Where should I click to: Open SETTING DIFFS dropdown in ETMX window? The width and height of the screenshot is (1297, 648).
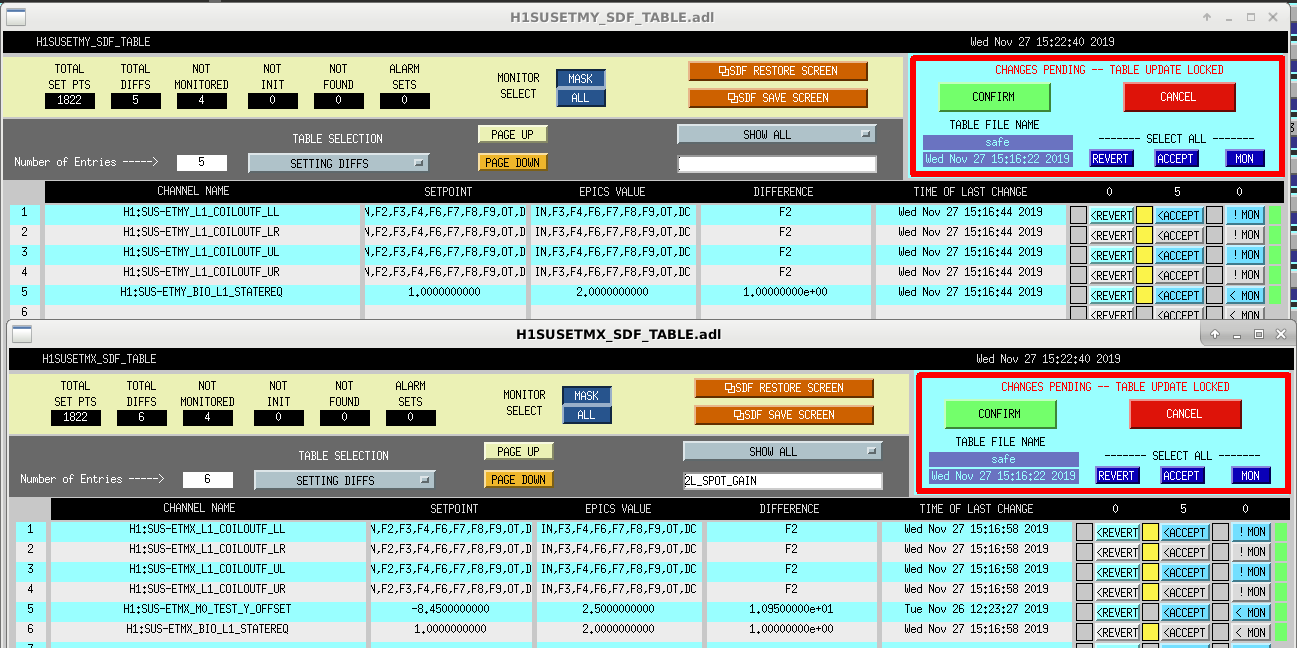[344, 480]
